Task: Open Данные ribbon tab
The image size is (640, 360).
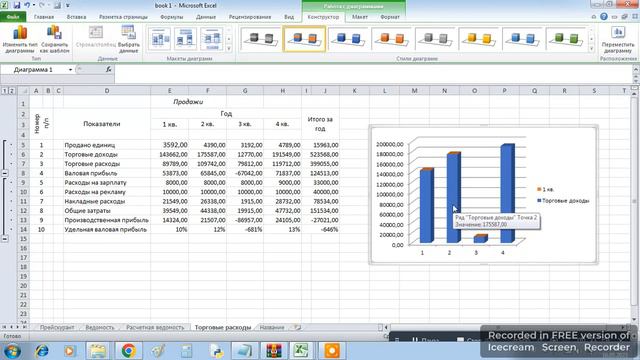Action: tap(206, 17)
